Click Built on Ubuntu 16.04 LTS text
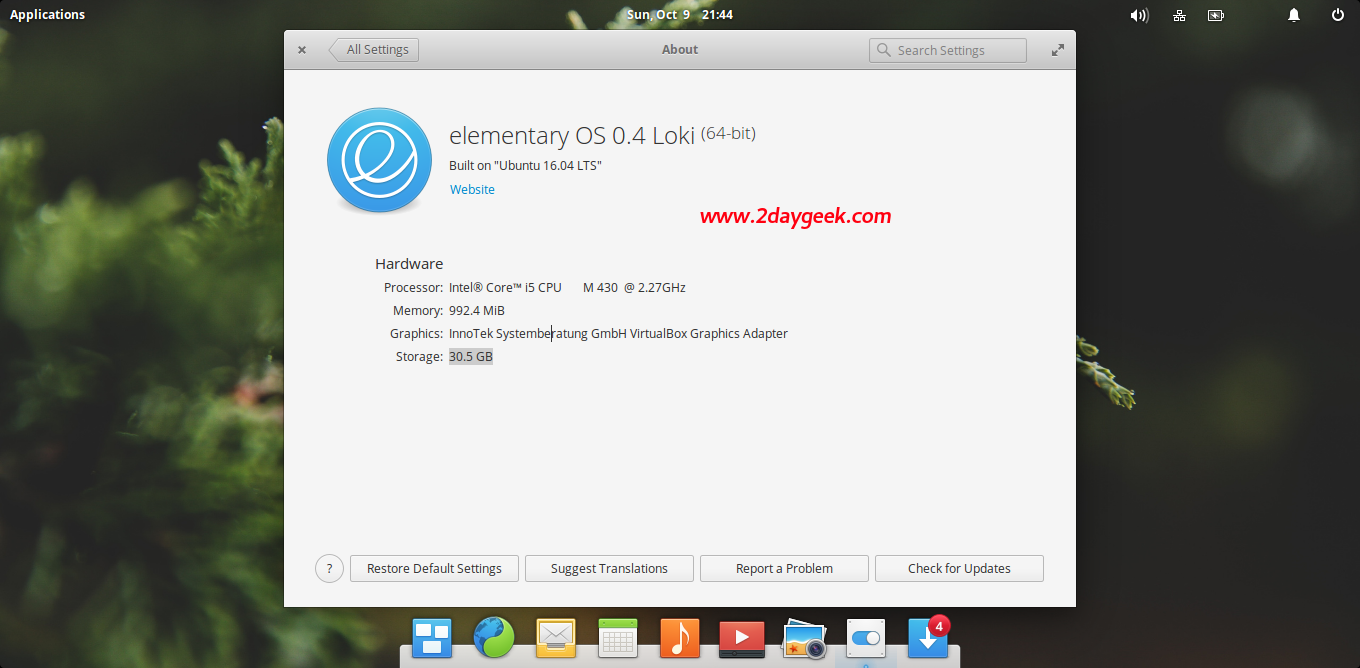1360x668 pixels. click(526, 165)
